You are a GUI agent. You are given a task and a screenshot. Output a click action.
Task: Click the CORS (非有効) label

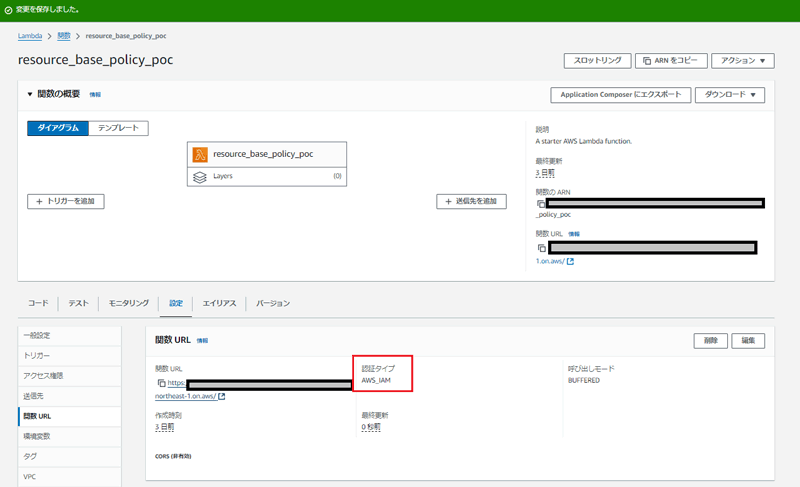pyautogui.click(x=173, y=456)
